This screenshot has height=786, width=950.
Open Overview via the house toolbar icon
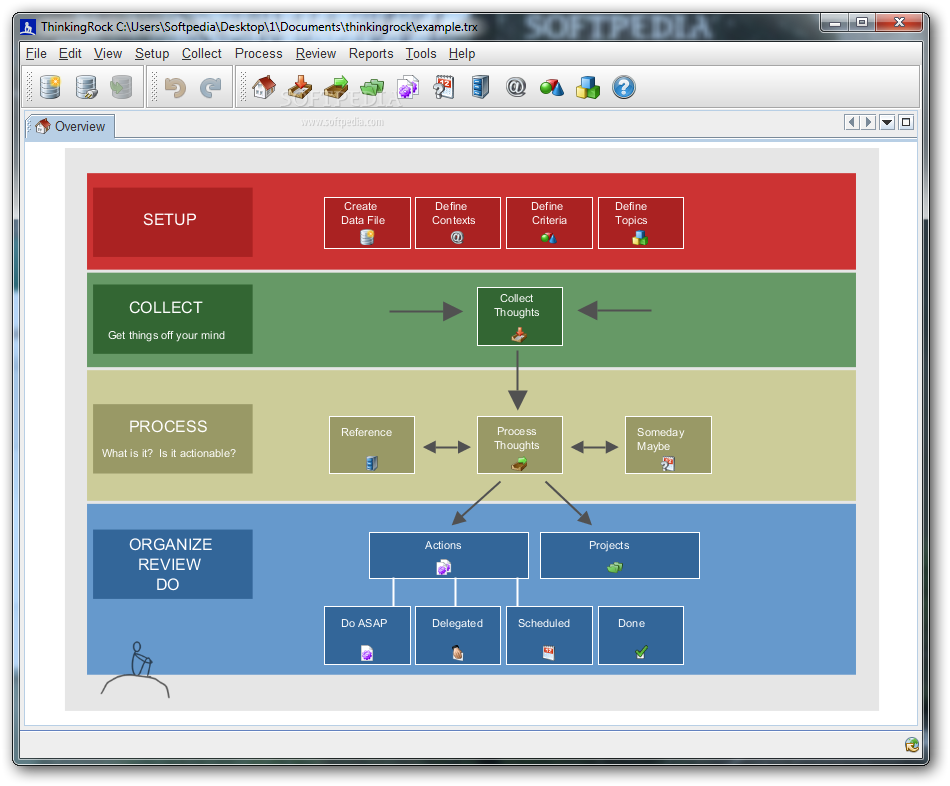coord(264,87)
